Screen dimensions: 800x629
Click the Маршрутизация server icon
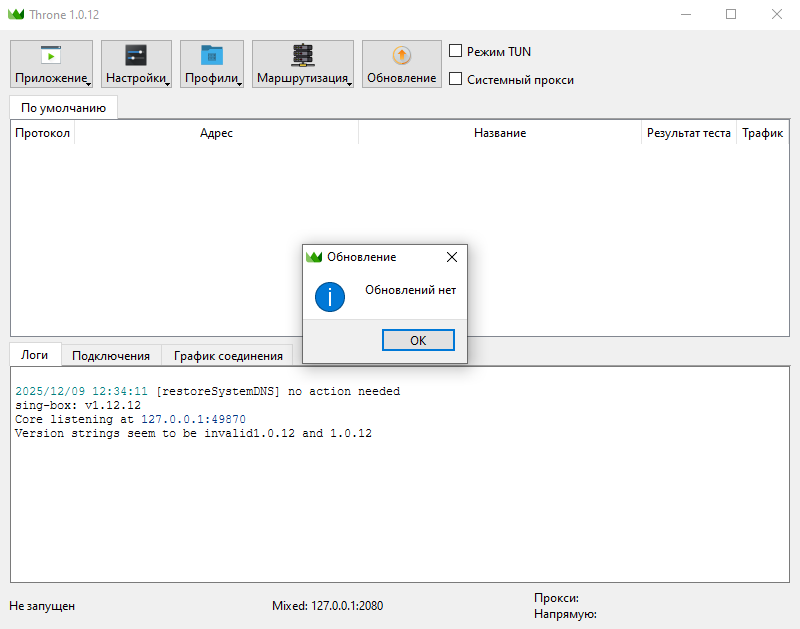302,55
